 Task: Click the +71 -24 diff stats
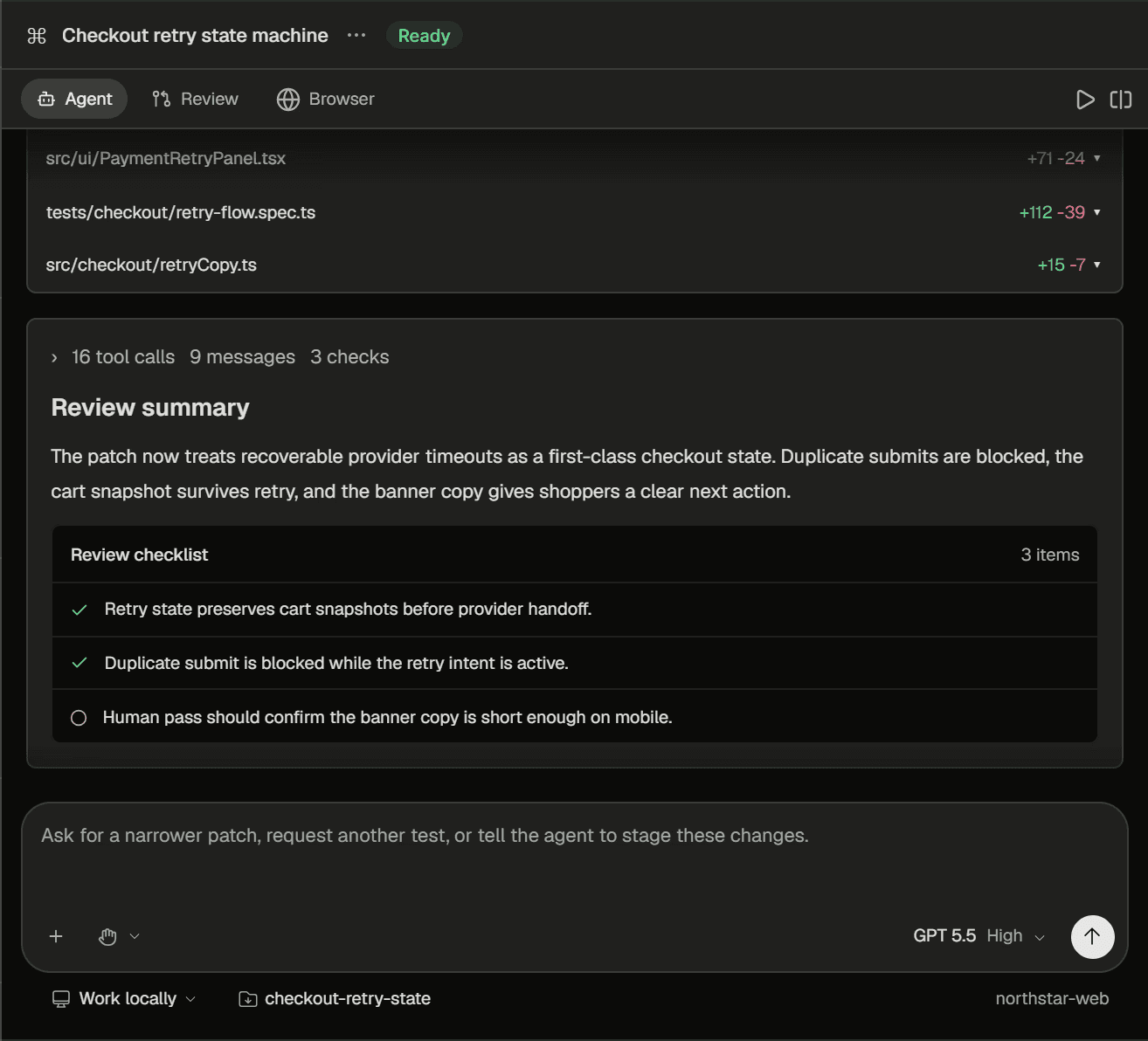click(x=1055, y=158)
